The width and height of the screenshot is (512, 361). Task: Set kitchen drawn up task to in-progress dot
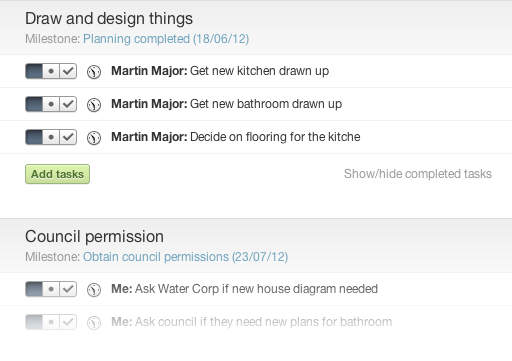click(x=51, y=71)
